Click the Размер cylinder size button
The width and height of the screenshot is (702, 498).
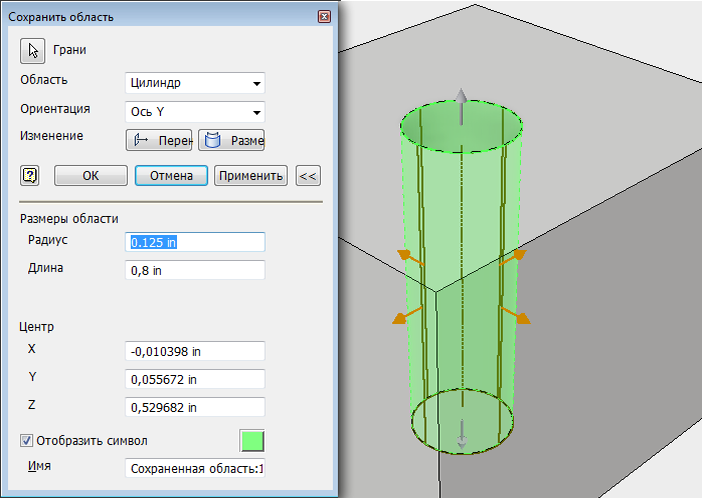[x=231, y=140]
